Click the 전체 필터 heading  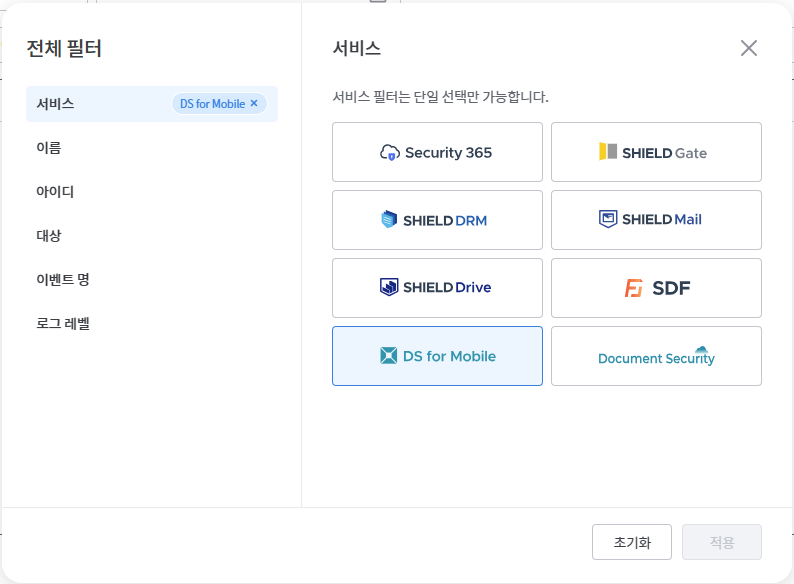64,48
